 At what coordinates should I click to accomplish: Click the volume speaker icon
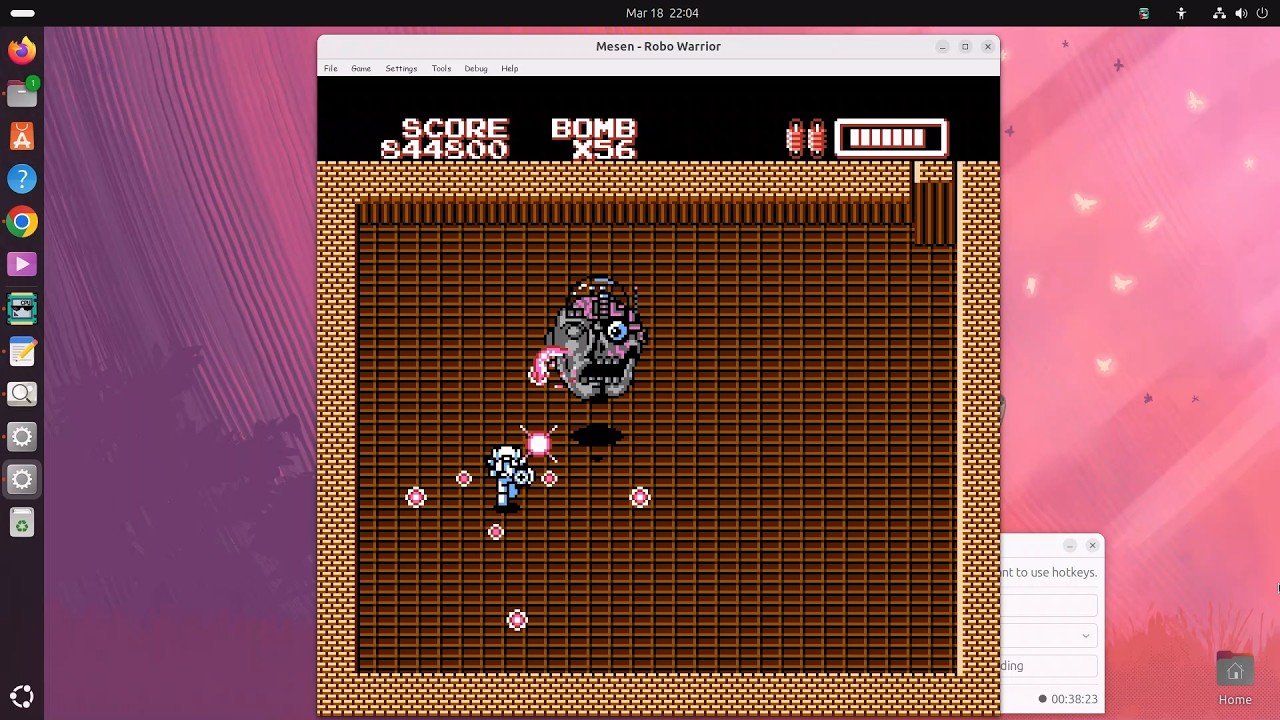click(1241, 13)
